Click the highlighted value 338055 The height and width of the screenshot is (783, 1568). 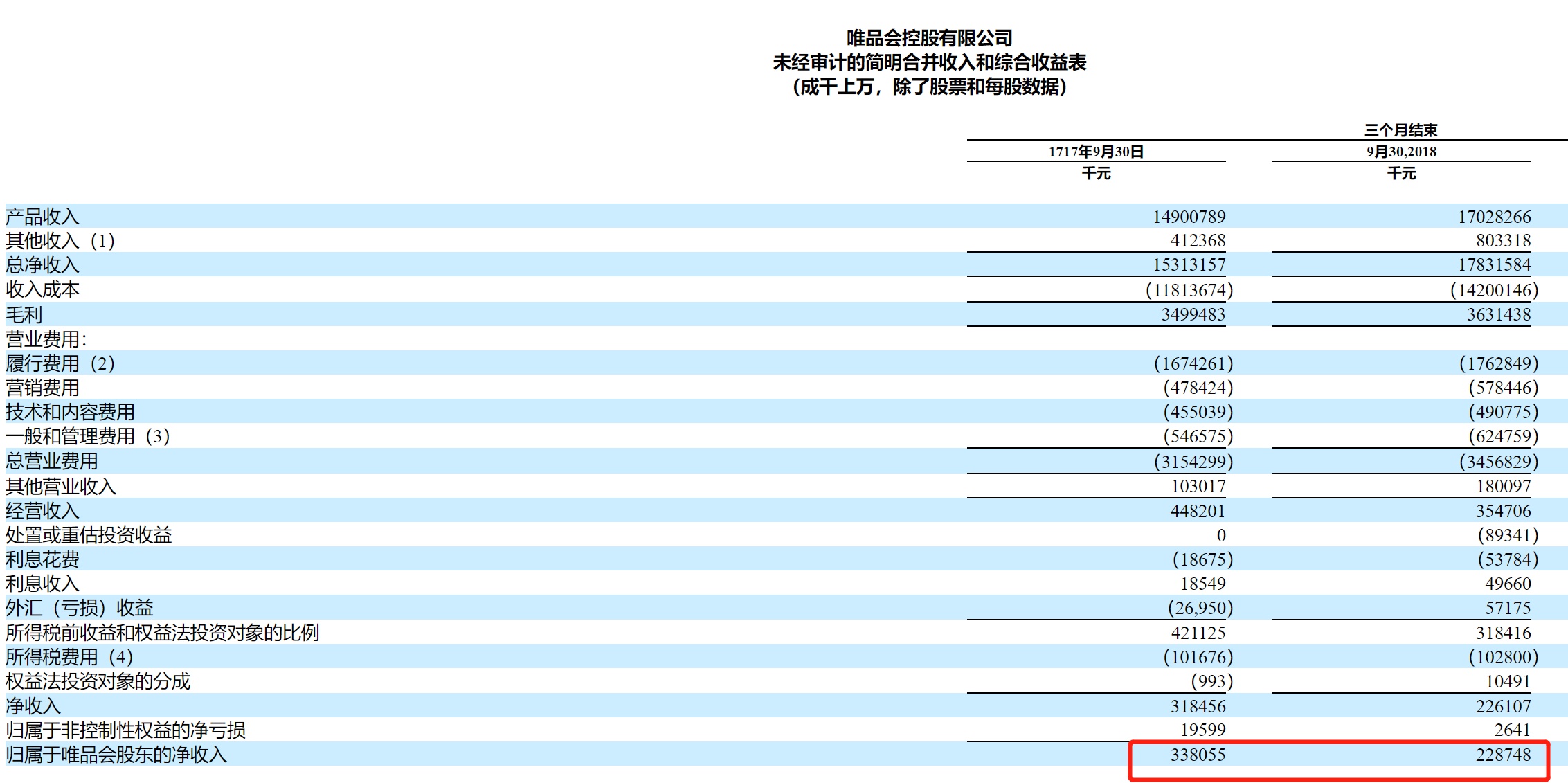1198,755
